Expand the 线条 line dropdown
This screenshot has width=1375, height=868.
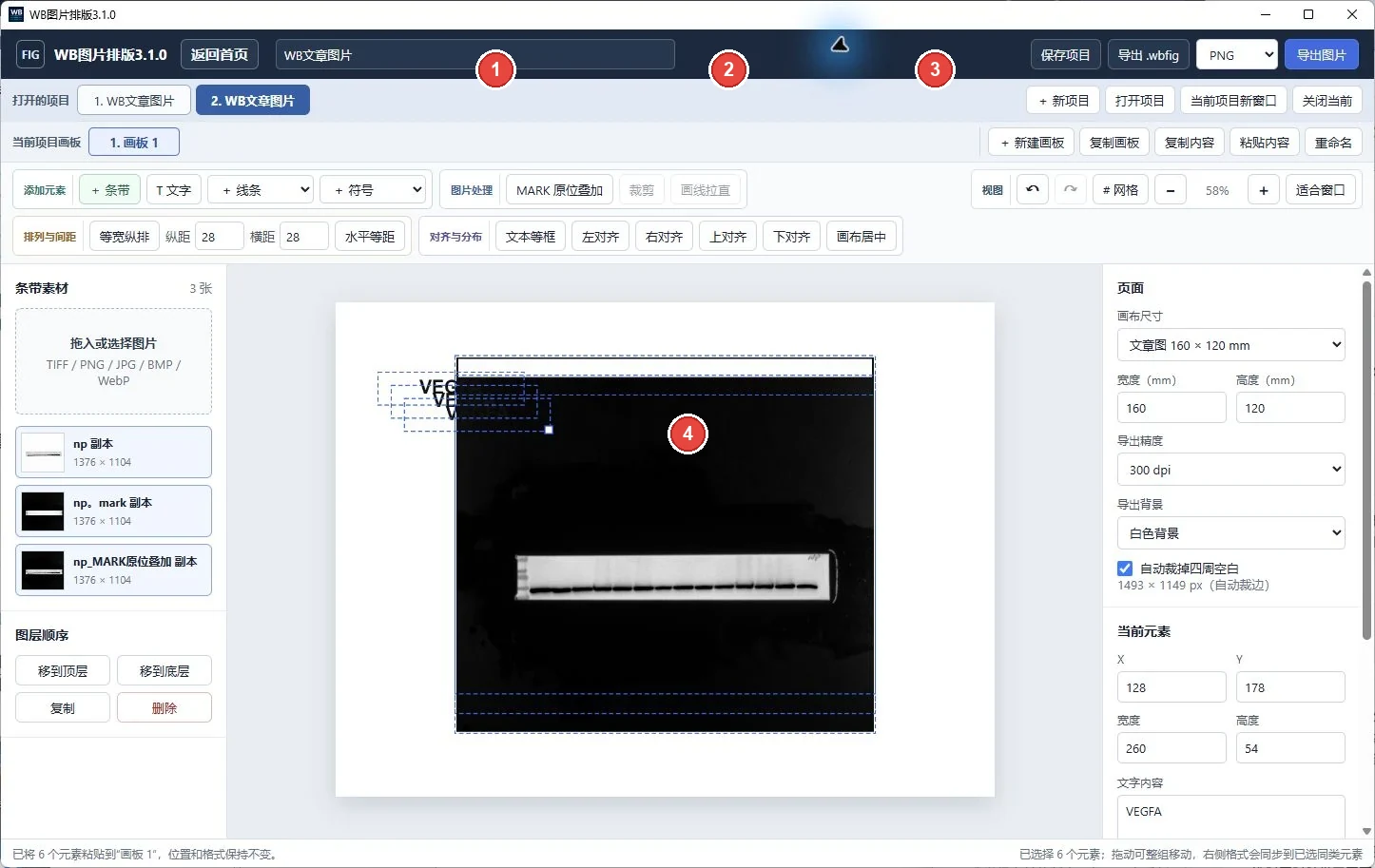pos(261,190)
